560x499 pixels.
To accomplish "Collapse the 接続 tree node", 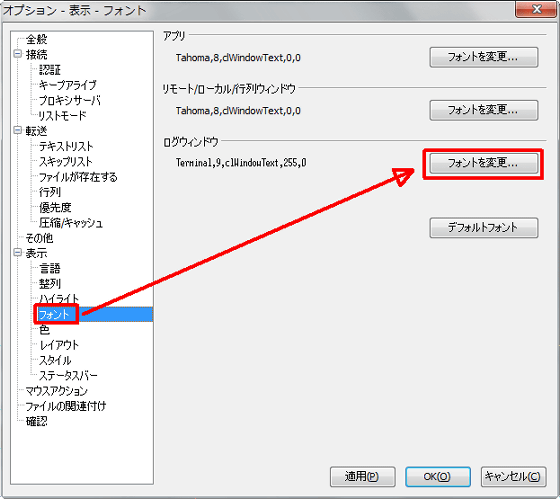I will [x=18, y=54].
